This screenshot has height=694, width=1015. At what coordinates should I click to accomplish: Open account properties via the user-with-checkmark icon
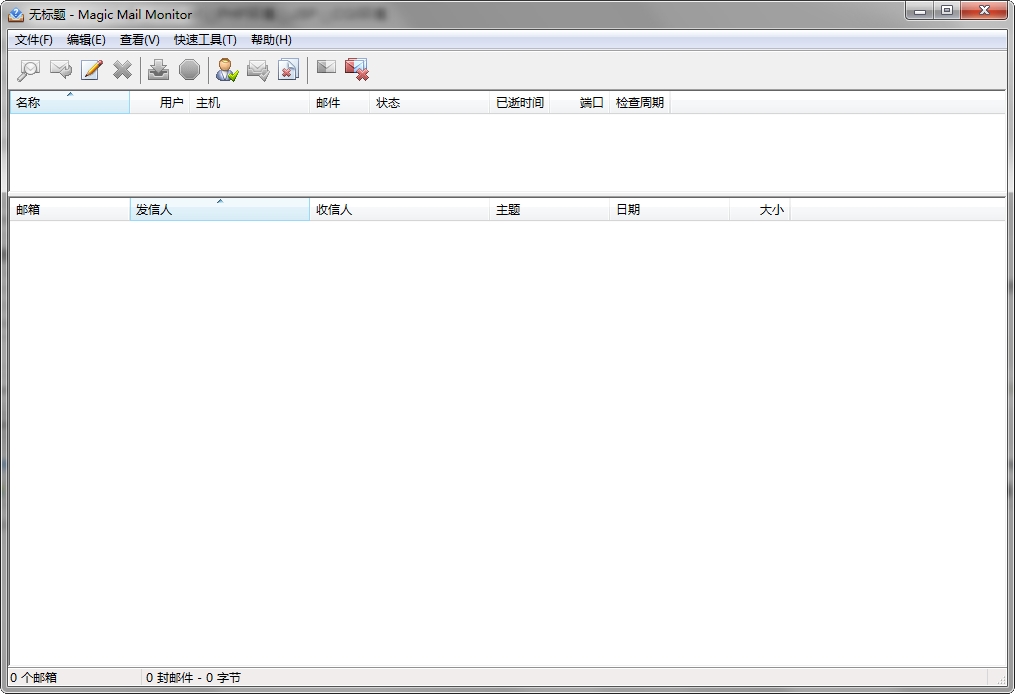point(224,70)
